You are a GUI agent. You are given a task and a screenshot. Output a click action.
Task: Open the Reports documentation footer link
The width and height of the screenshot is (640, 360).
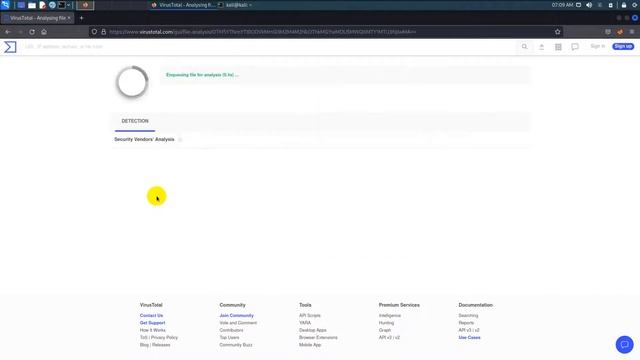(466, 323)
